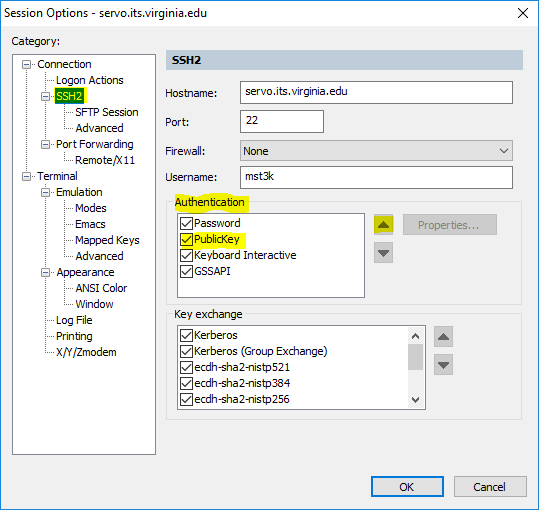Click key exchange list scroll-up arrow
539x510 pixels.
(415, 336)
